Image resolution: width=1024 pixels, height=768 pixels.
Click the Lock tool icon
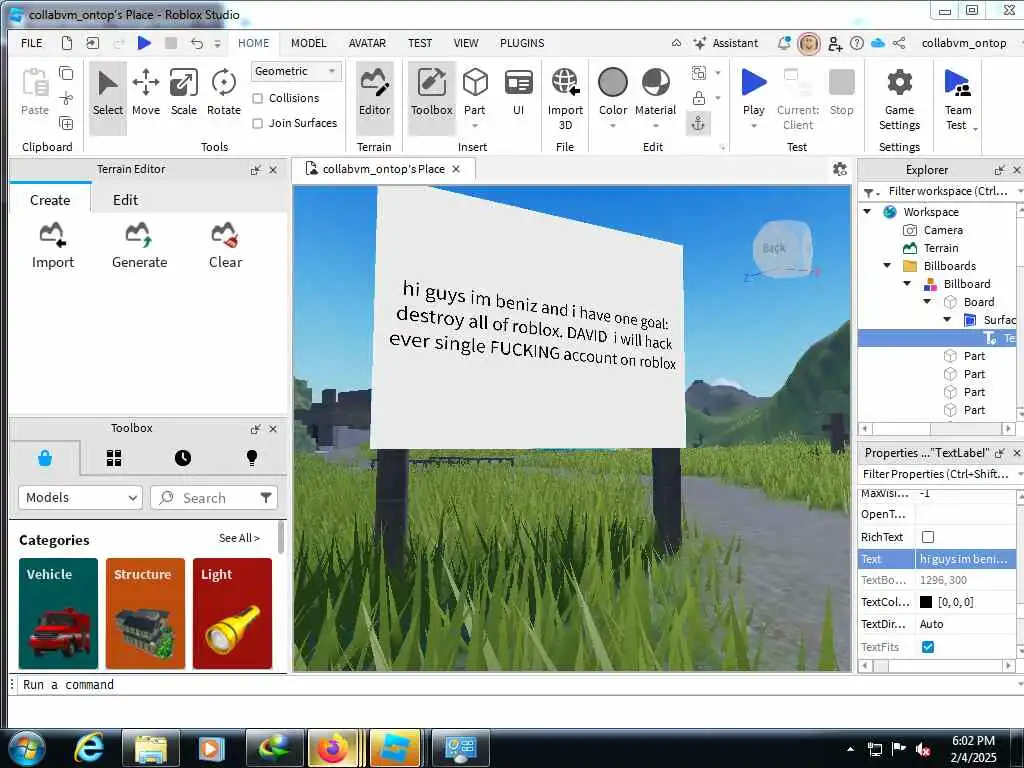pos(699,98)
